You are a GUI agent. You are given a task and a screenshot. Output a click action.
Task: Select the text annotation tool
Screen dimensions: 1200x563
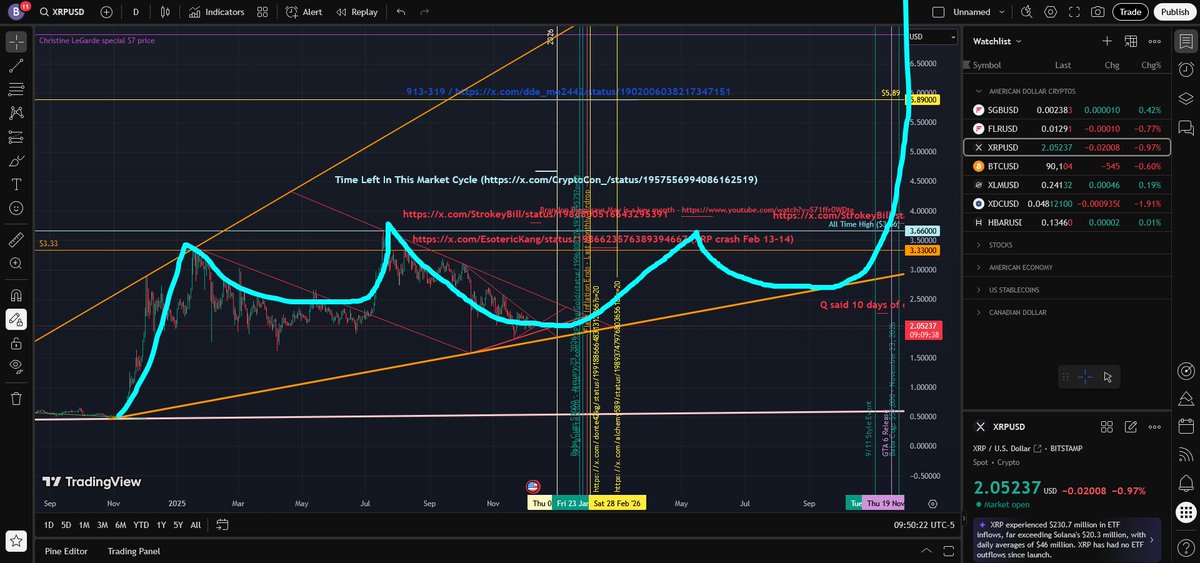pos(16,185)
